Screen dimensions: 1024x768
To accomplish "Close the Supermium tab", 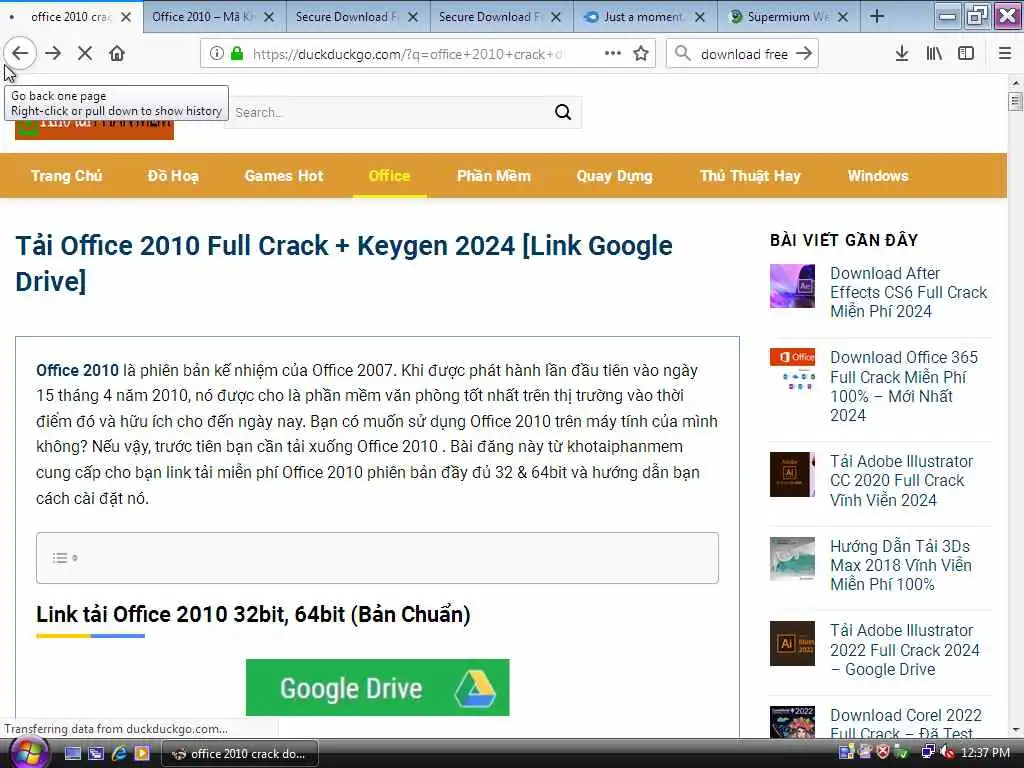I will 843,17.
